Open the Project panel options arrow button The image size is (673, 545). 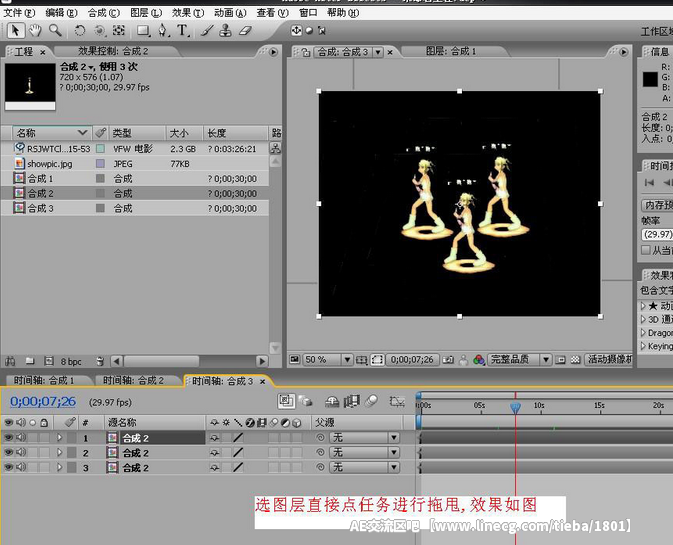[273, 52]
